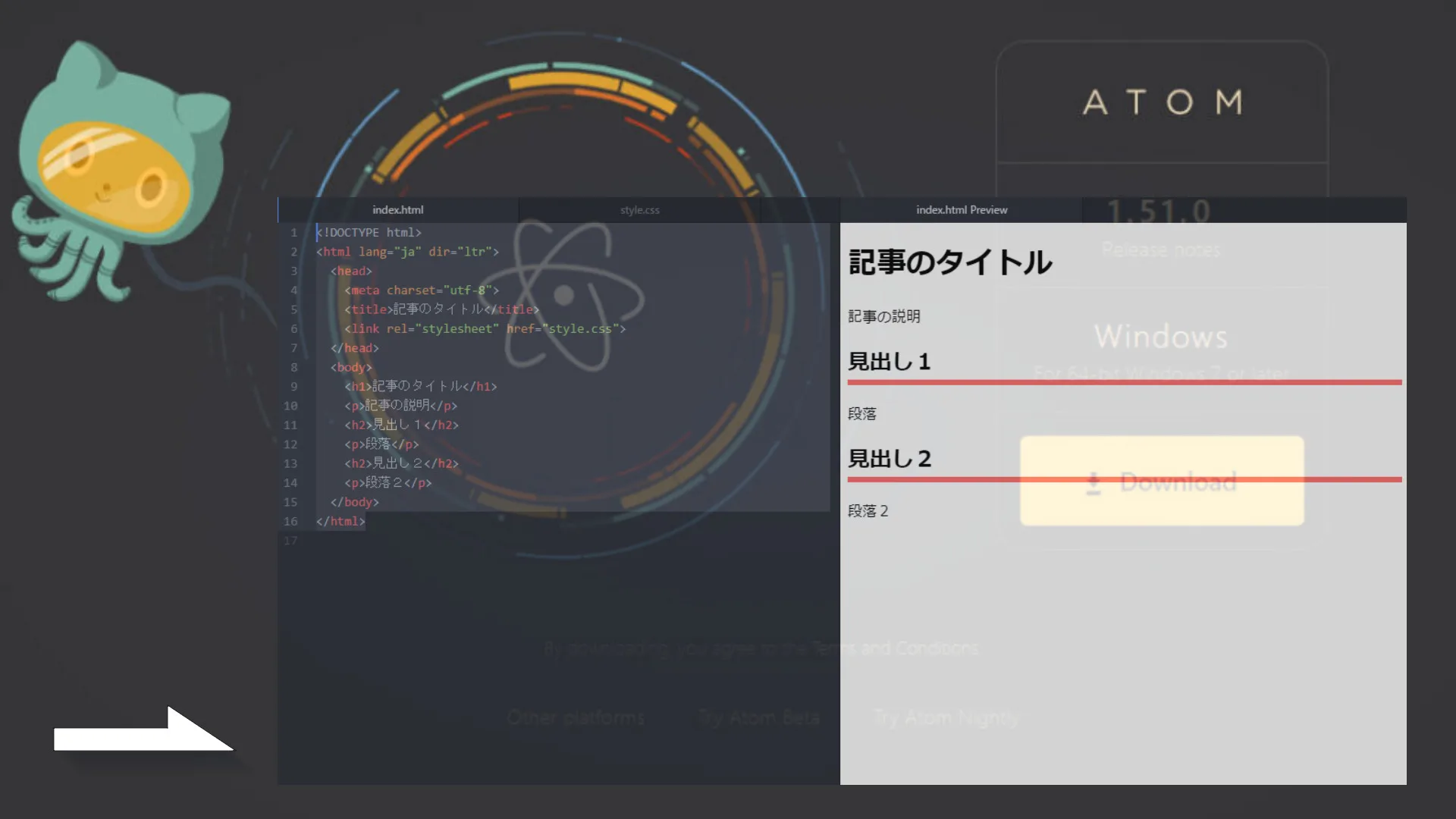Click the Other platforms link

click(x=576, y=717)
